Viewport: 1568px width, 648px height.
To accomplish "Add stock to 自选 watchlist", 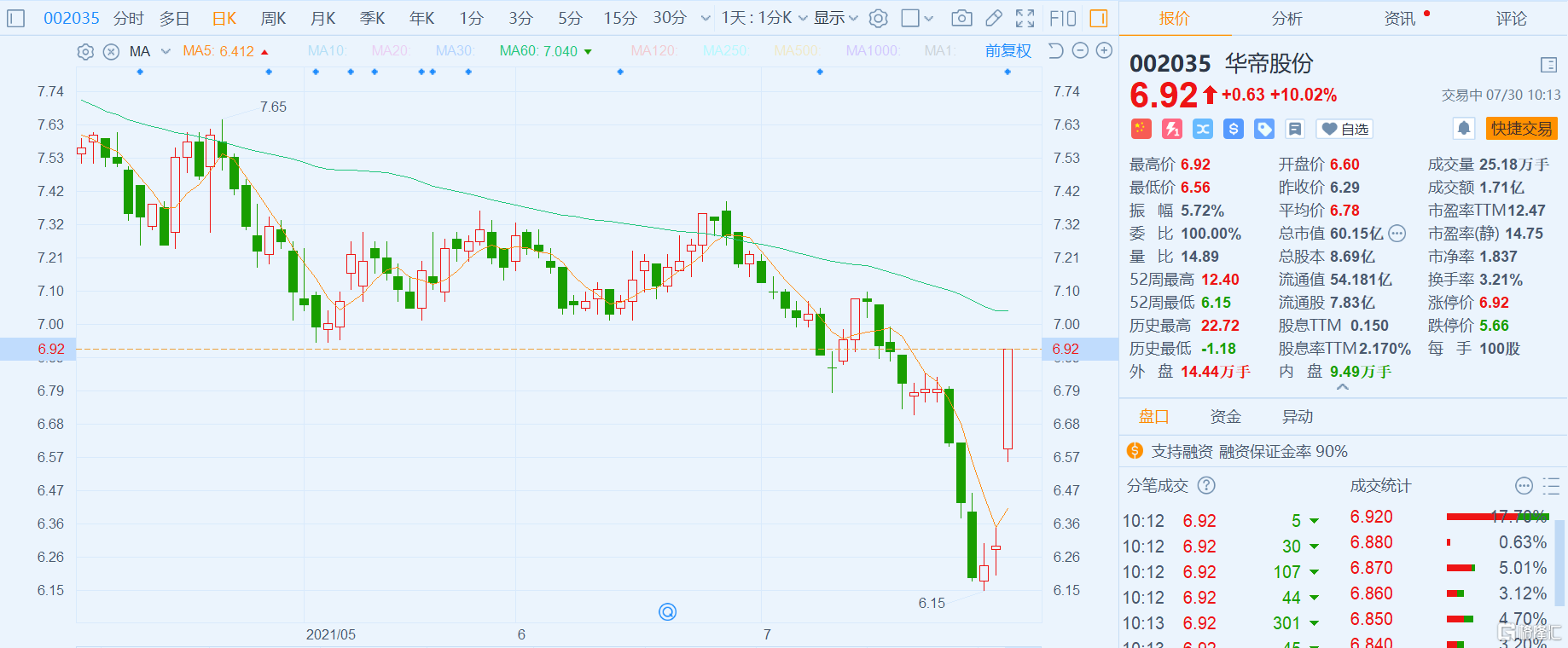I will [x=1344, y=129].
